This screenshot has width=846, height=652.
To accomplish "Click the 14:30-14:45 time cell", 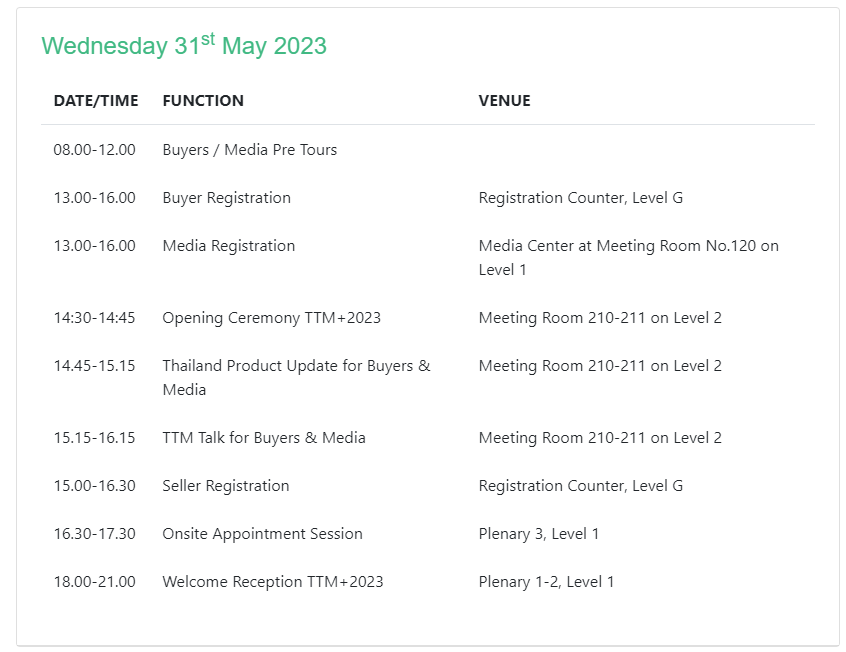I will coord(94,318).
